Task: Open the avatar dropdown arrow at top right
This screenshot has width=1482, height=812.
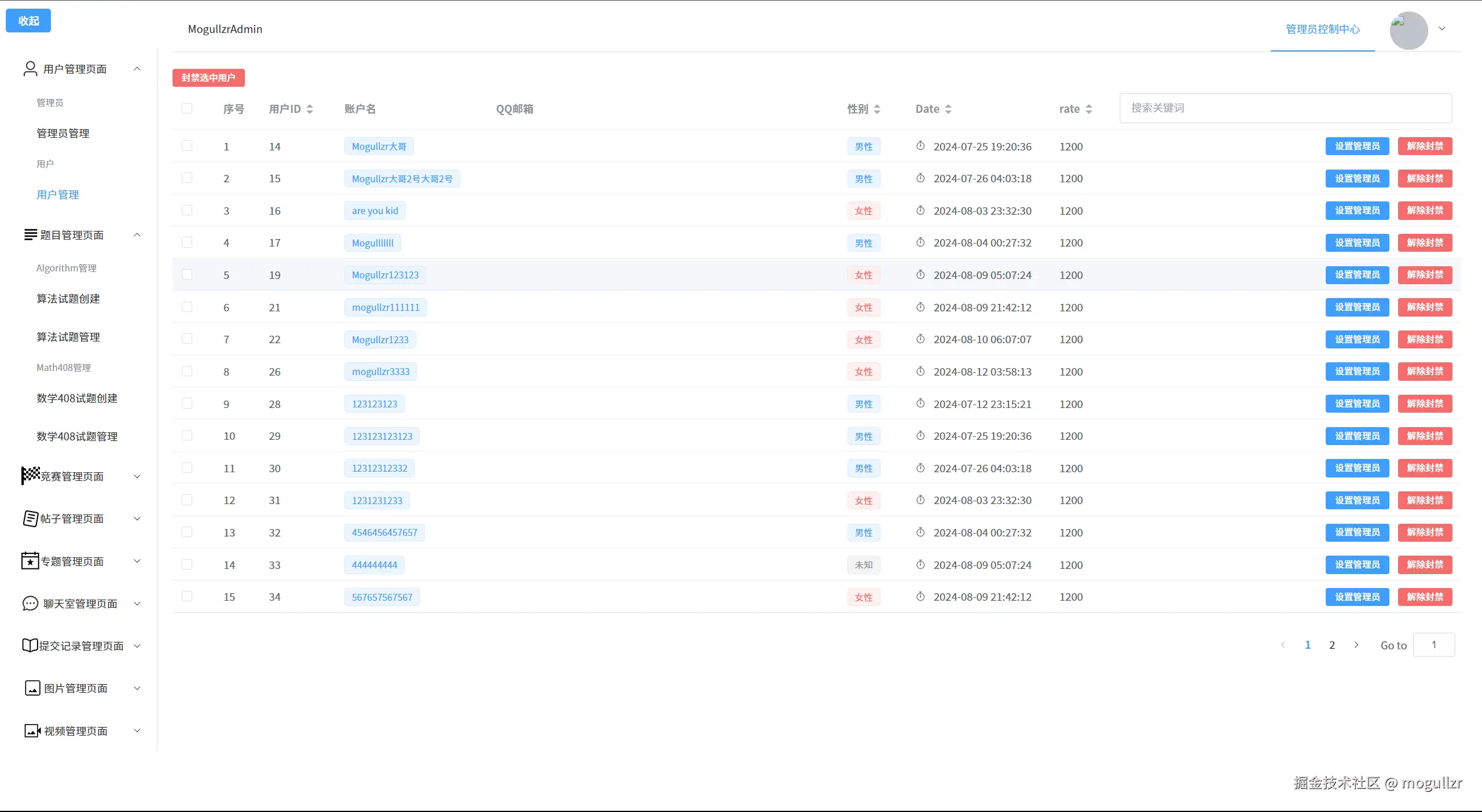Action: click(x=1442, y=28)
